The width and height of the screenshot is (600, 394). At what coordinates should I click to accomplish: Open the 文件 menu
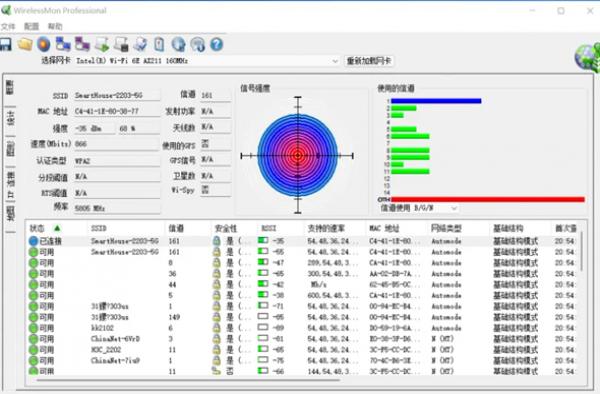[8, 26]
